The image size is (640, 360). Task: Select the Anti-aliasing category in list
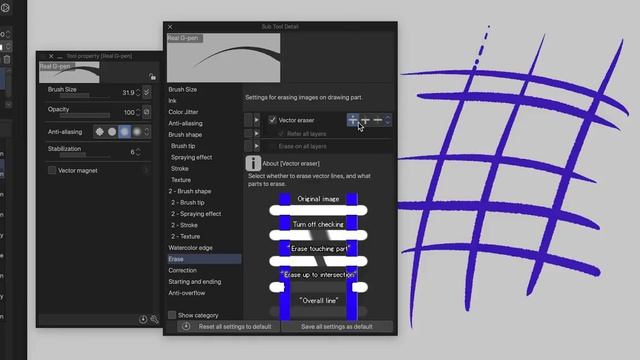185,123
